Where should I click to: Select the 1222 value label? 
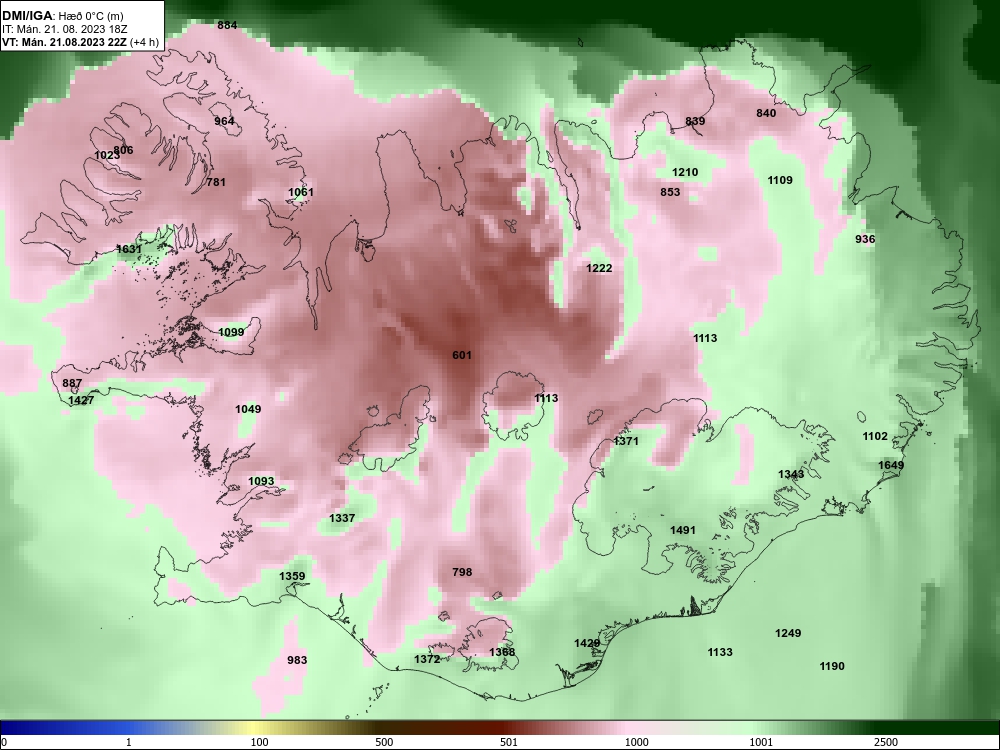click(x=599, y=268)
